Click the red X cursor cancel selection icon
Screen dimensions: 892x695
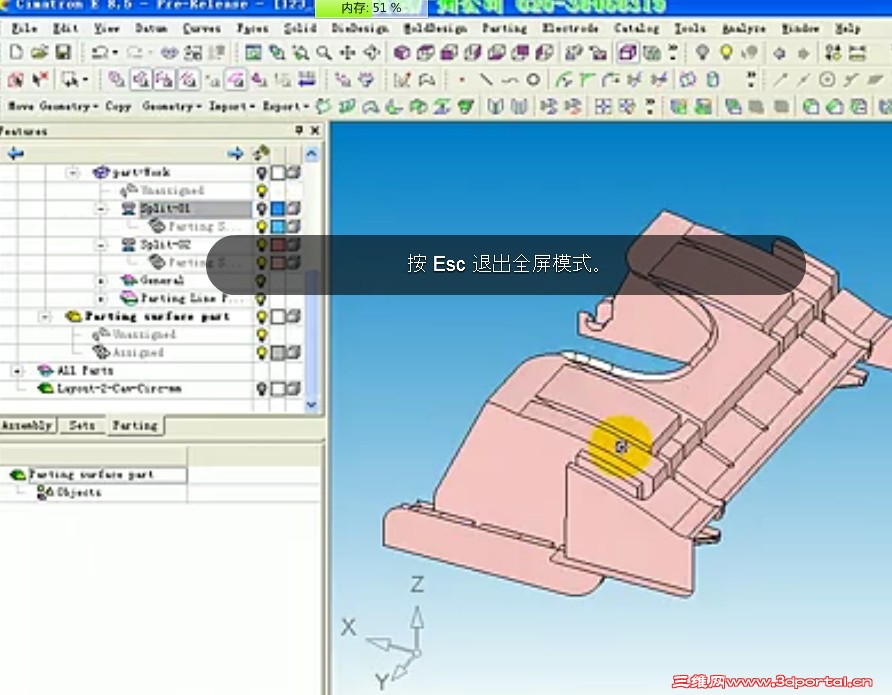point(40,79)
